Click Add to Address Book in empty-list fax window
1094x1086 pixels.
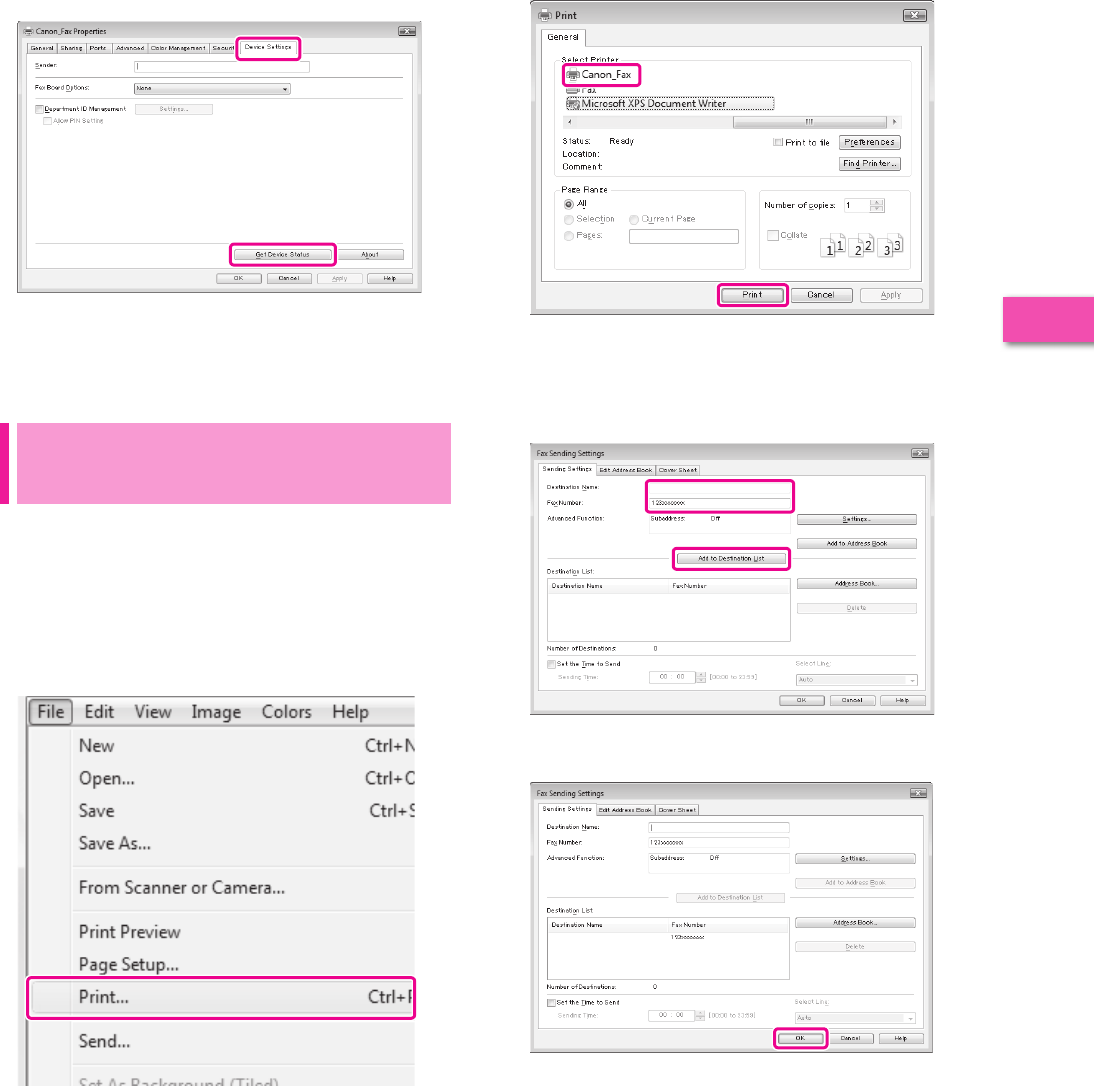click(857, 543)
